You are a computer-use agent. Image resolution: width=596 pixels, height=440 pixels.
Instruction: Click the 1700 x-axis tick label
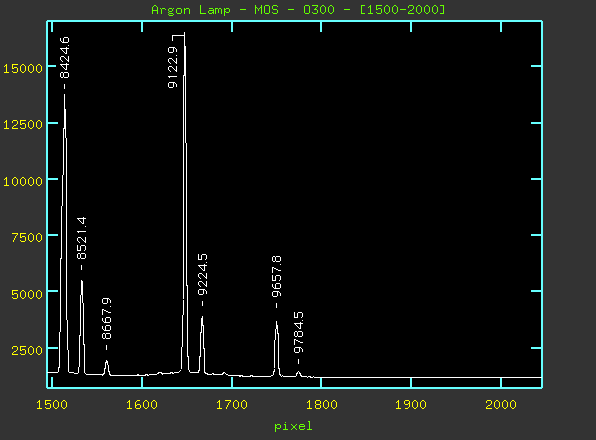pos(232,405)
